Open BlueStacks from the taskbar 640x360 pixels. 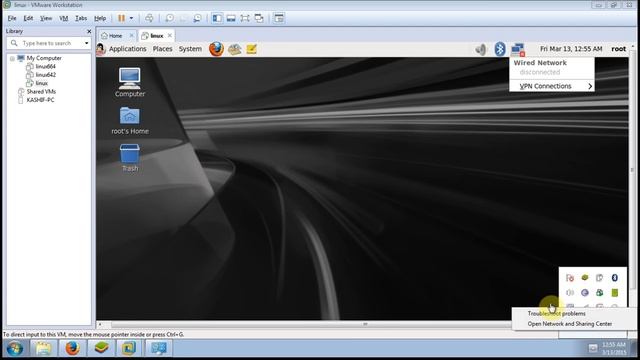pos(101,348)
